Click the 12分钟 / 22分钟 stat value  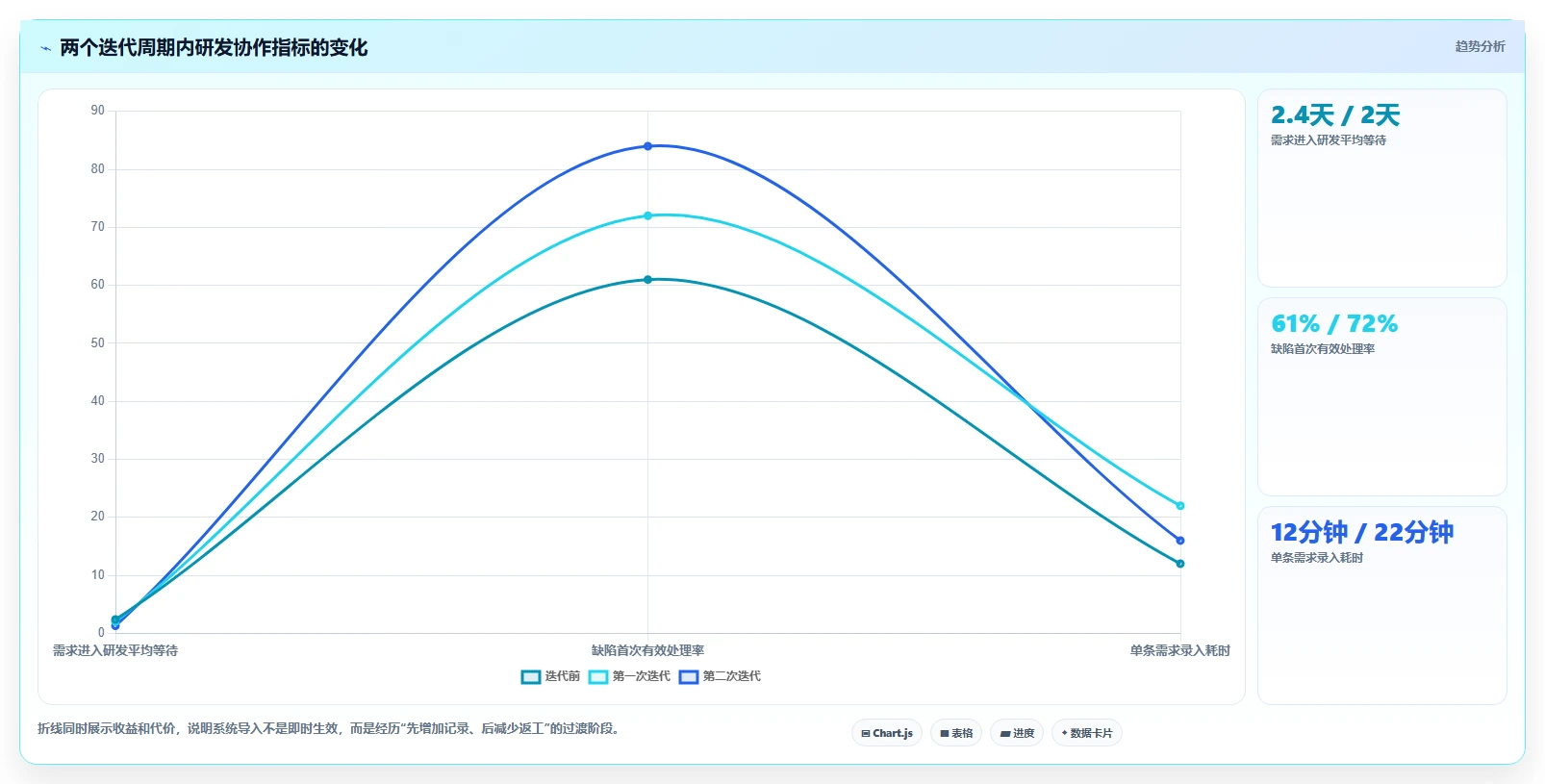point(1362,533)
